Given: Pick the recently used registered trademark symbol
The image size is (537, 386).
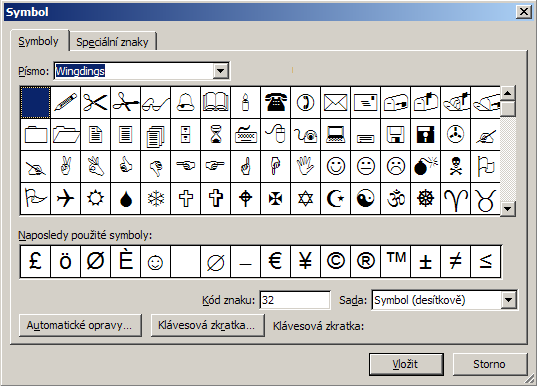Looking at the screenshot, I should point(365,261).
